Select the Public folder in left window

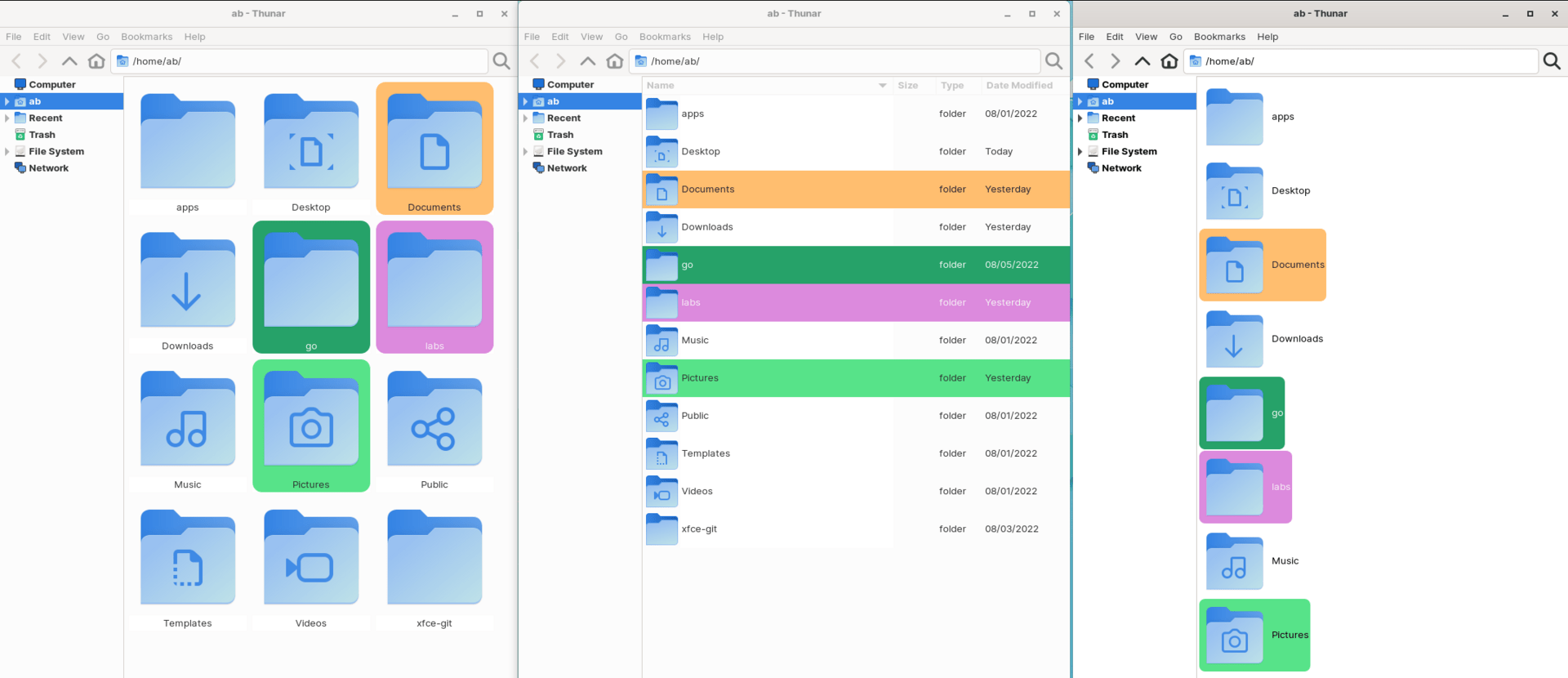click(434, 427)
